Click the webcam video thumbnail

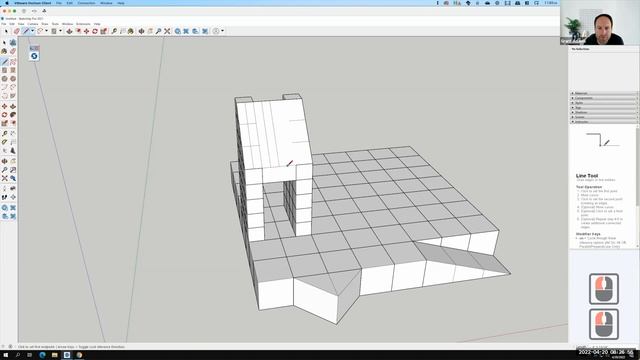(600, 22)
